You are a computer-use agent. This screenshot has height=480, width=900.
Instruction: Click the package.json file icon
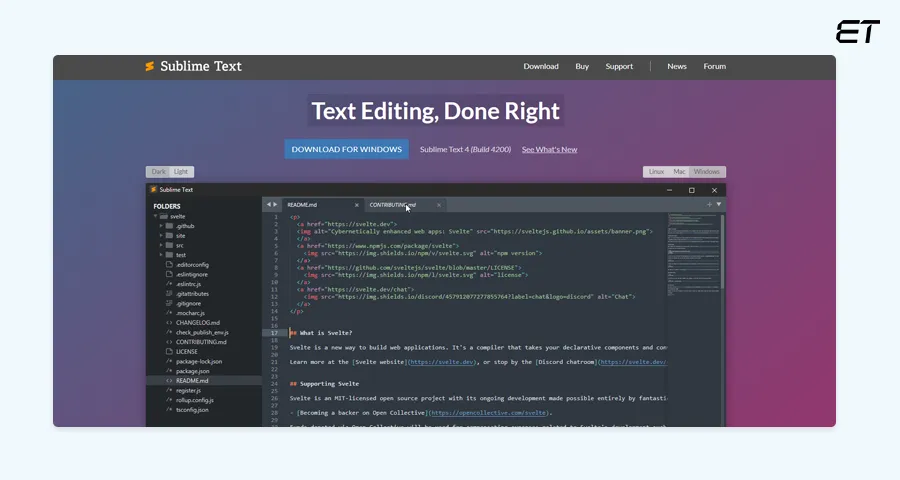click(x=169, y=371)
